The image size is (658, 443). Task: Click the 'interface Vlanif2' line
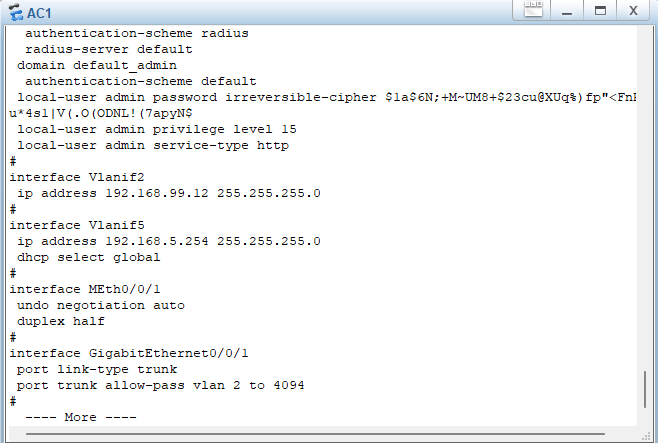68,177
